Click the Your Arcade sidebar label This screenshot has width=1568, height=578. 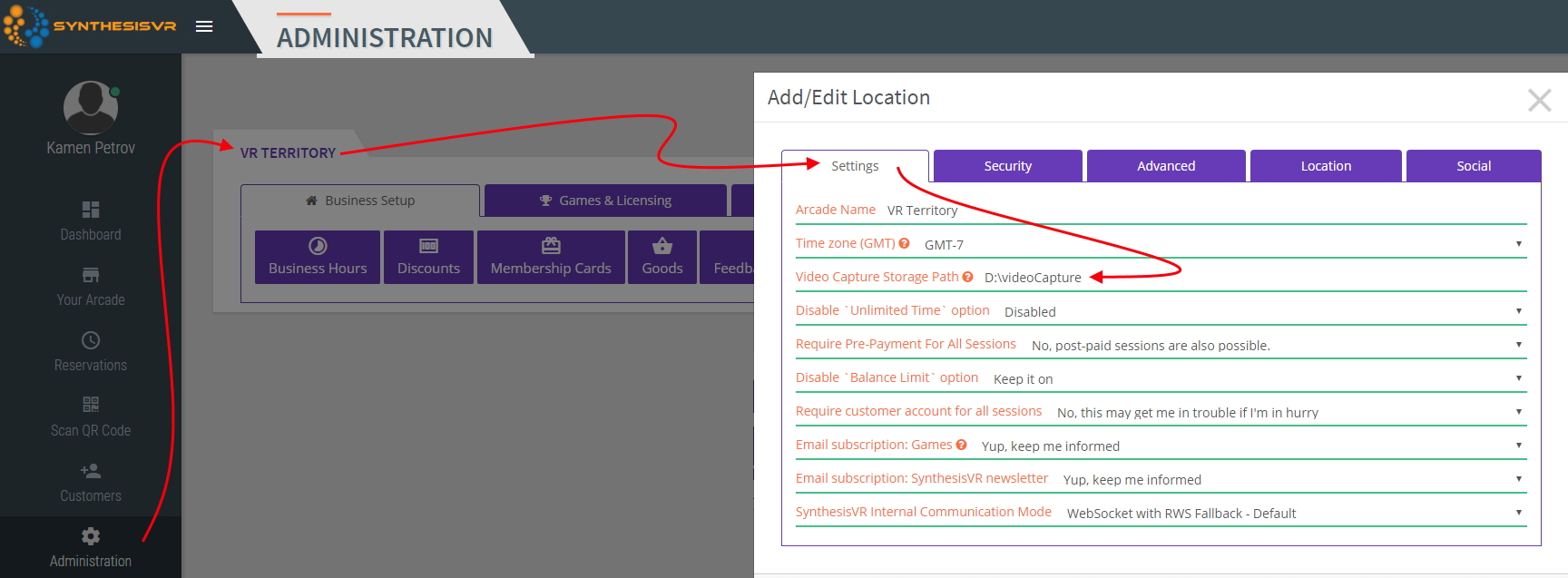point(91,299)
